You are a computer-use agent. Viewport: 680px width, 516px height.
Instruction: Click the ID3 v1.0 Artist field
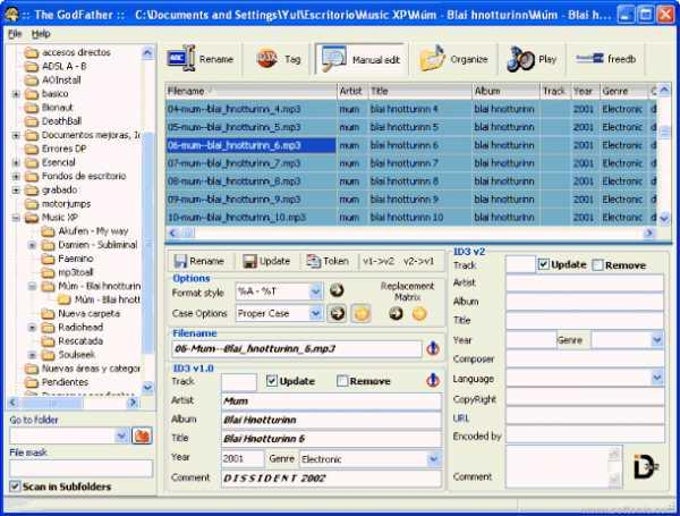331,401
